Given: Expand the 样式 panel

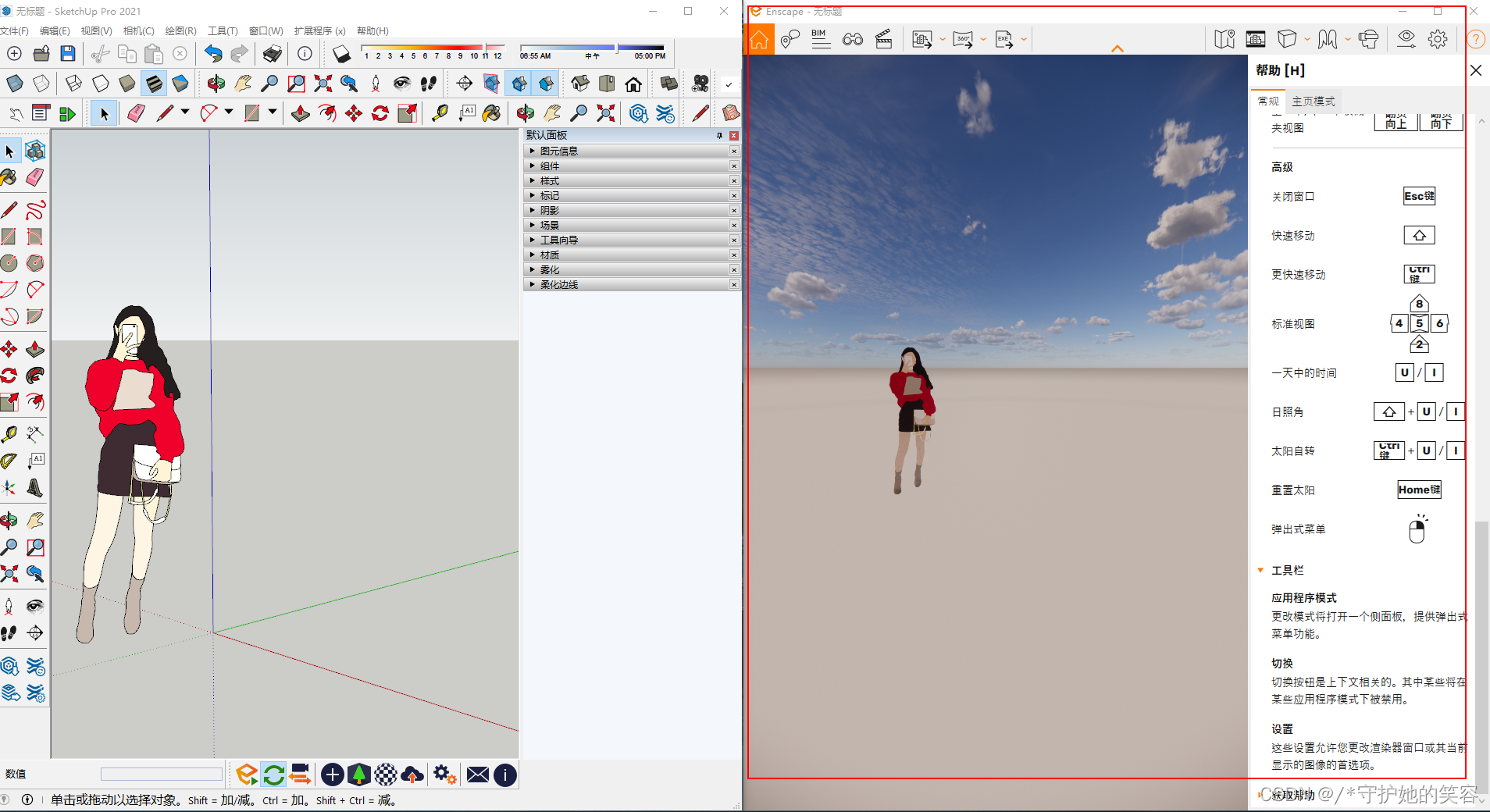Looking at the screenshot, I should 631,180.
